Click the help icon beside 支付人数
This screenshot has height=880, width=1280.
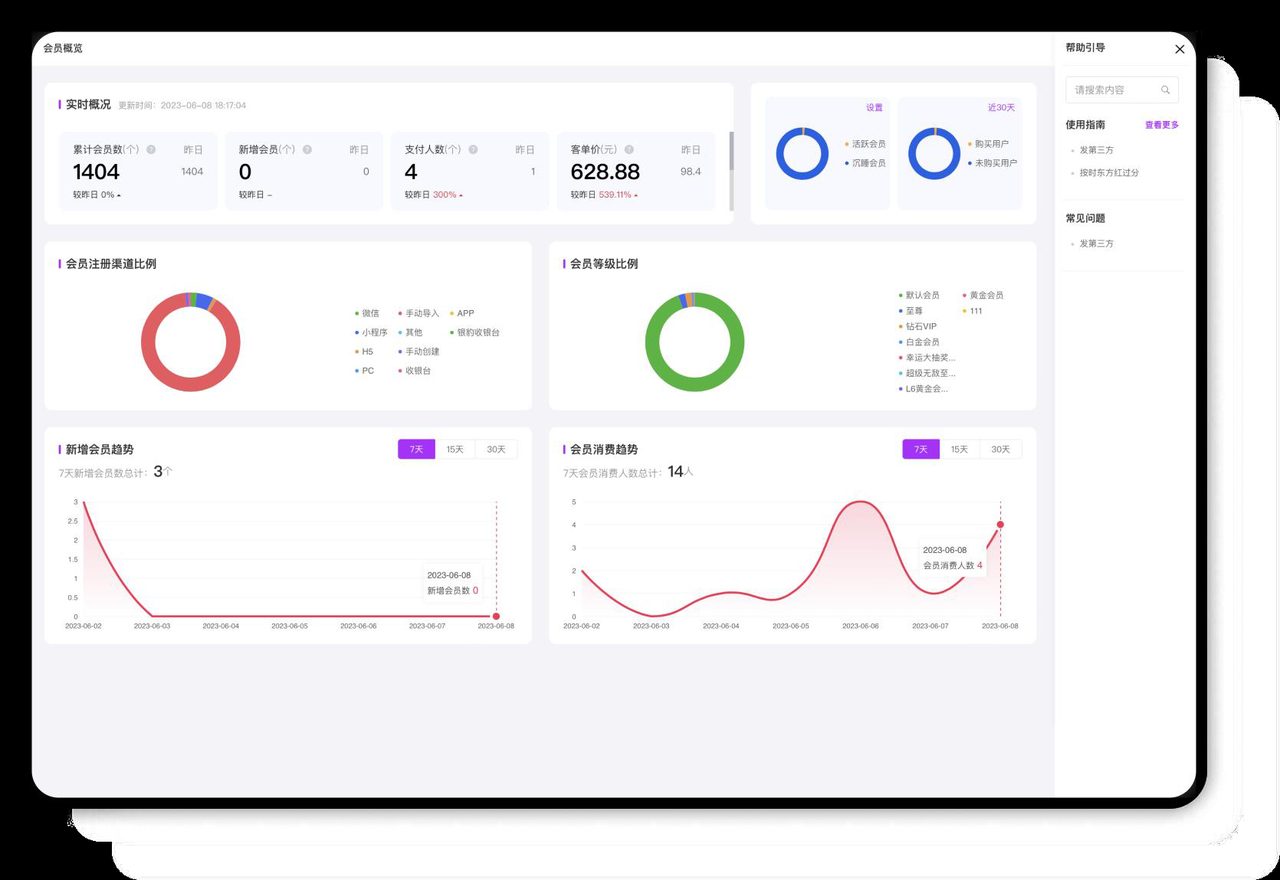point(473,150)
